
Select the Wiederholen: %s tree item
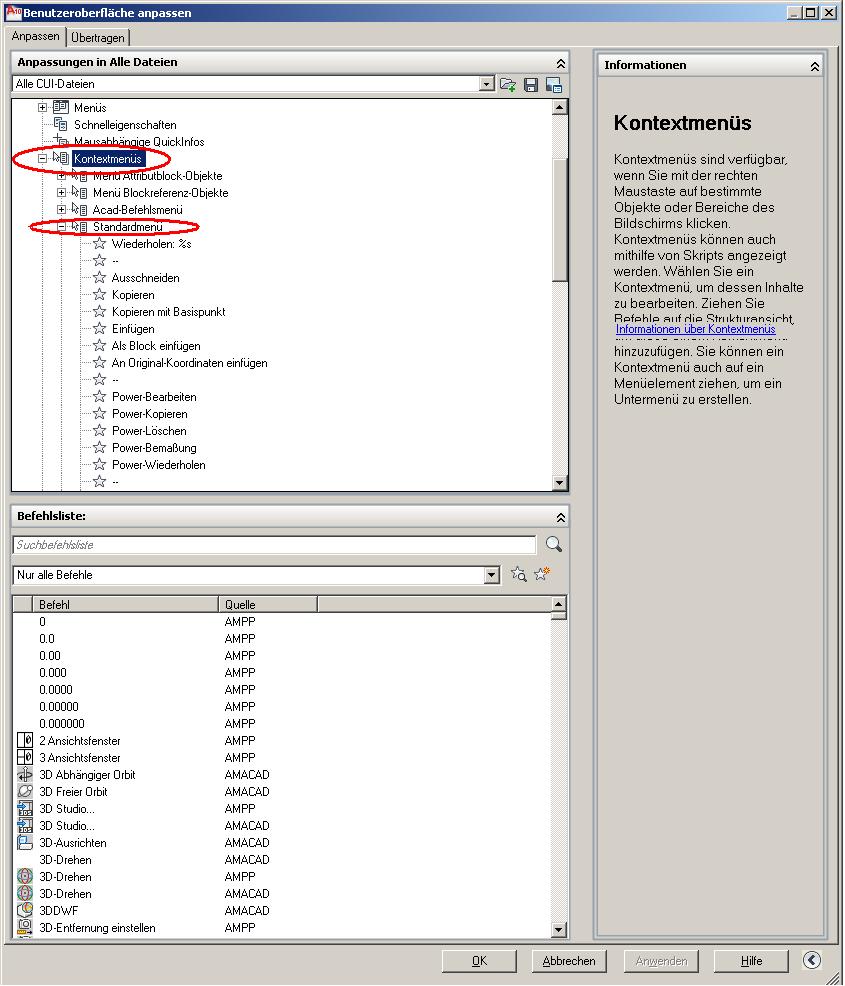click(152, 243)
